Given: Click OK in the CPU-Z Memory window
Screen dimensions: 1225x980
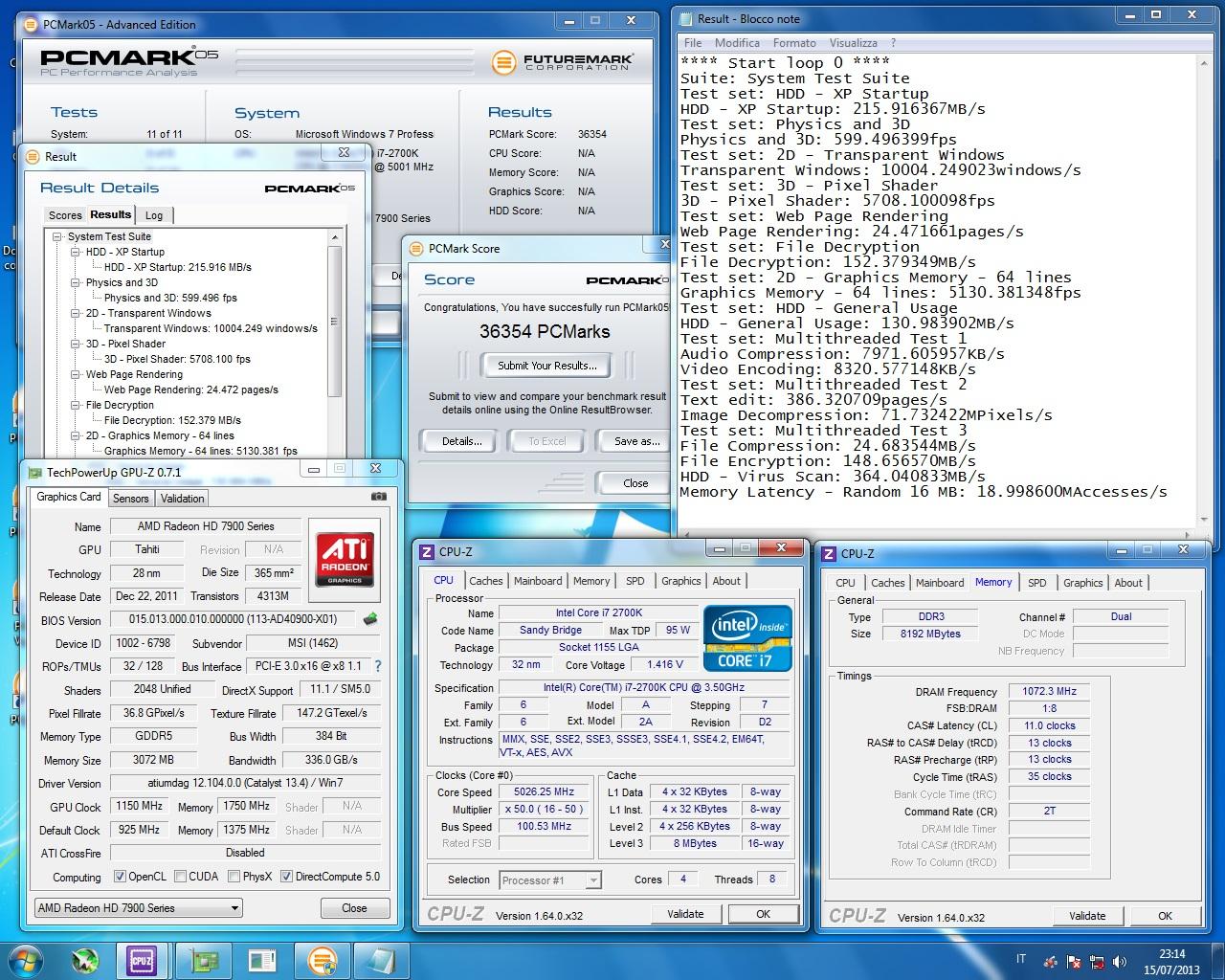Looking at the screenshot, I should point(1165,916).
